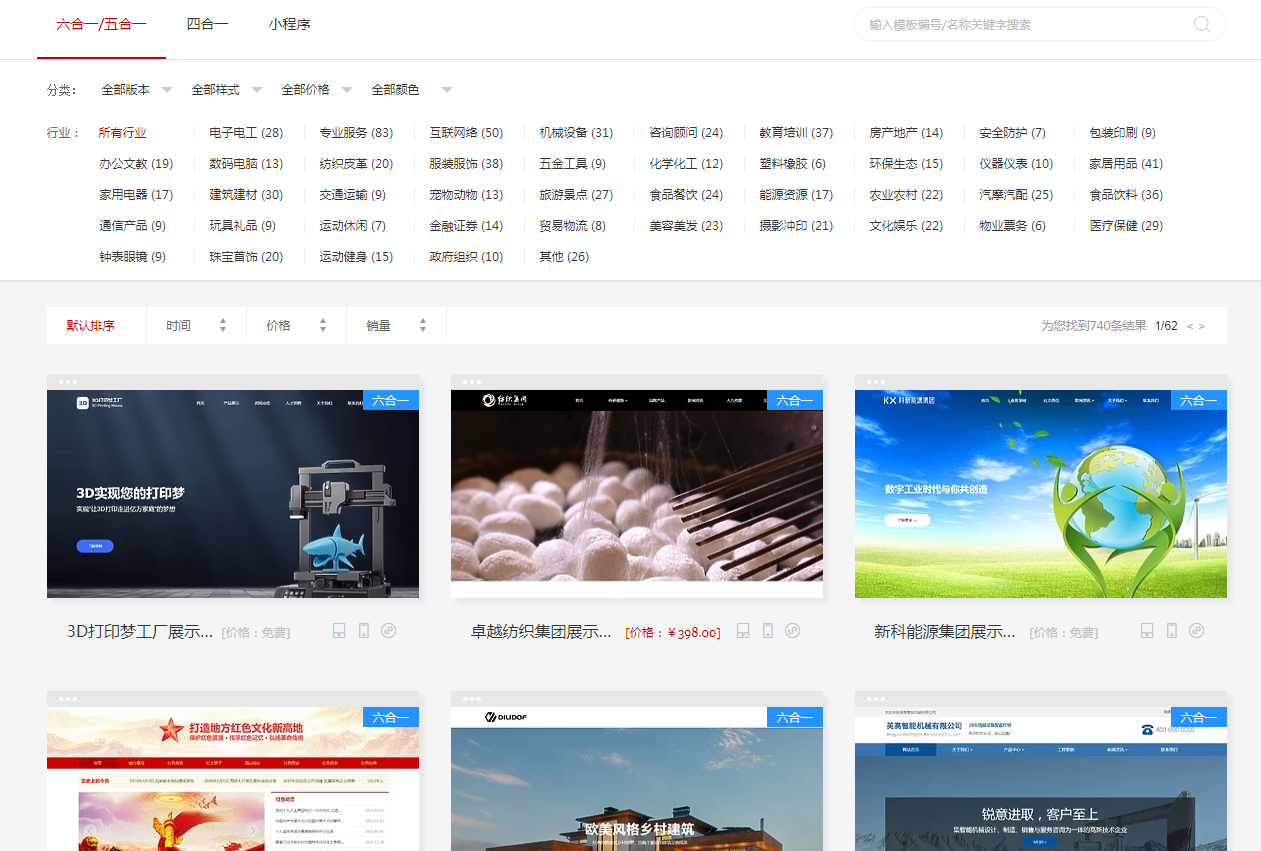
Task: Filter by 包装印刷 (9) industry
Action: click(x=1122, y=132)
